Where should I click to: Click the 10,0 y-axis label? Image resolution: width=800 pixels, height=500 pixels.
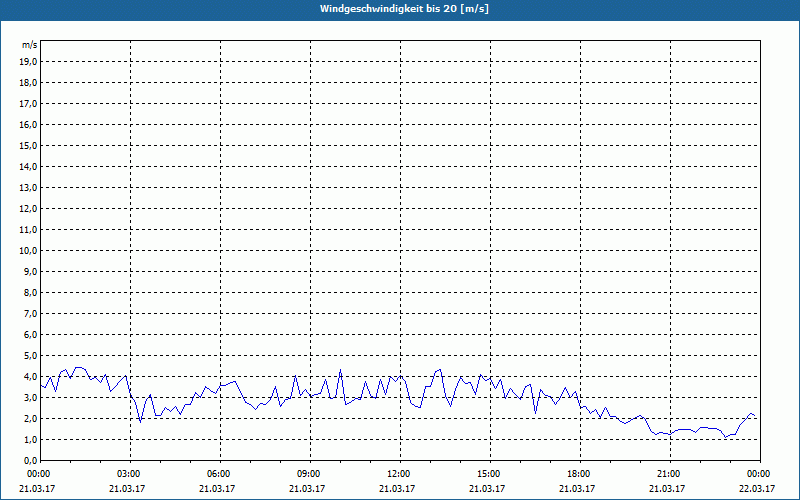28,251
